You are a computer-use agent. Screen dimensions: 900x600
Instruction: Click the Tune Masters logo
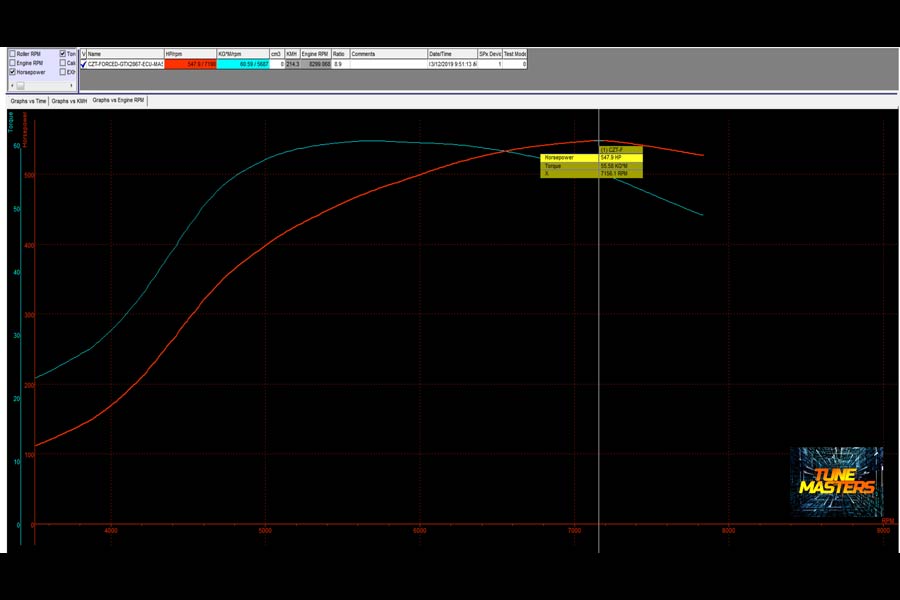(x=836, y=482)
